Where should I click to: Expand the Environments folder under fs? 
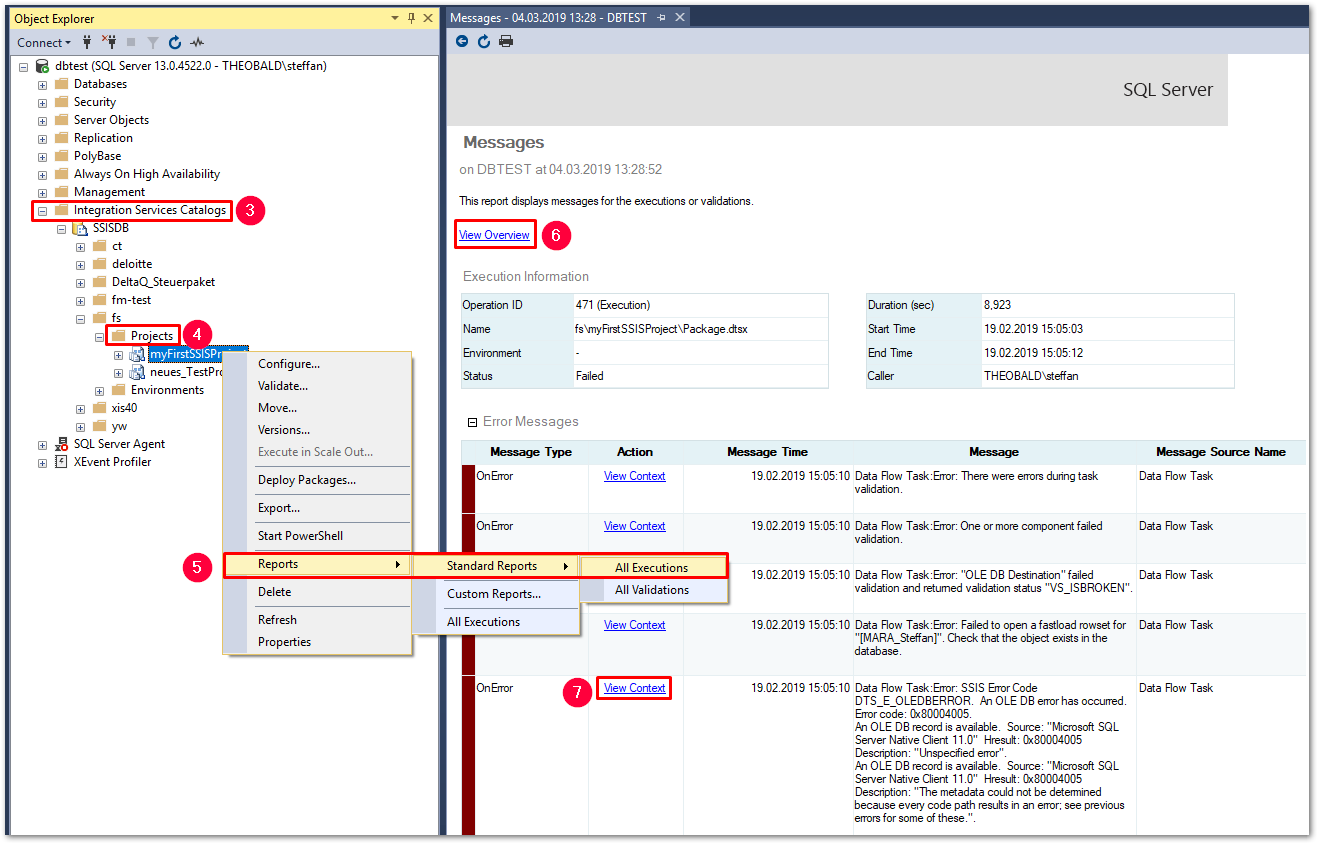tap(99, 390)
